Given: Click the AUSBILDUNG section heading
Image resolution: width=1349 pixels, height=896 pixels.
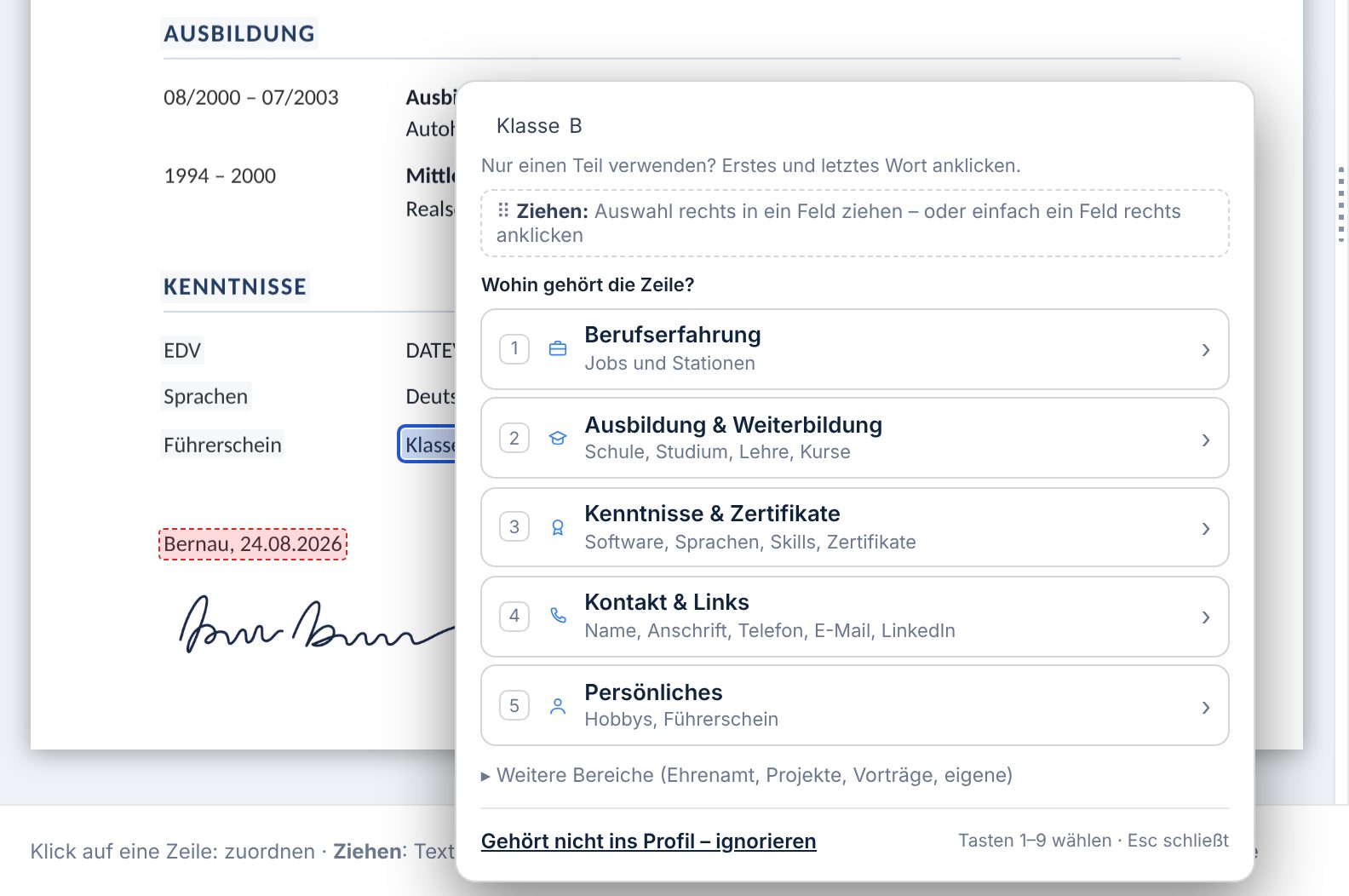Looking at the screenshot, I should coord(239,33).
